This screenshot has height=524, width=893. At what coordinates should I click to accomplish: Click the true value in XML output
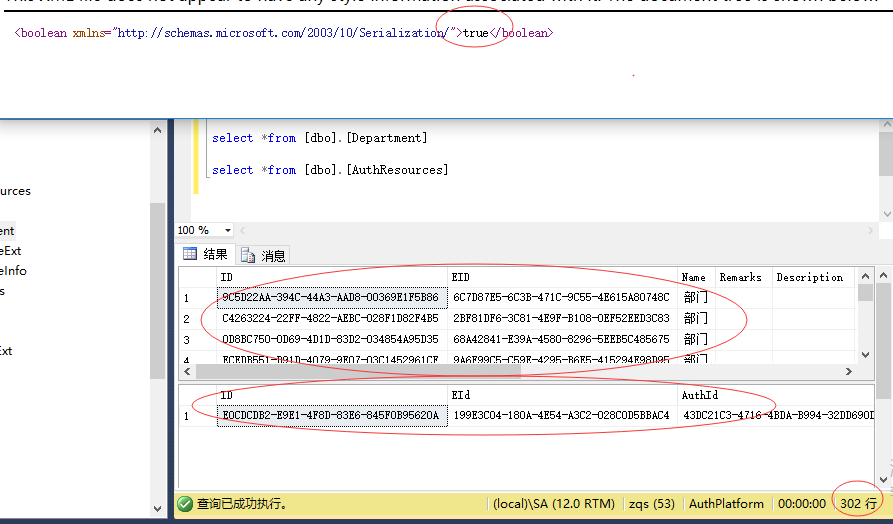pyautogui.click(x=476, y=33)
